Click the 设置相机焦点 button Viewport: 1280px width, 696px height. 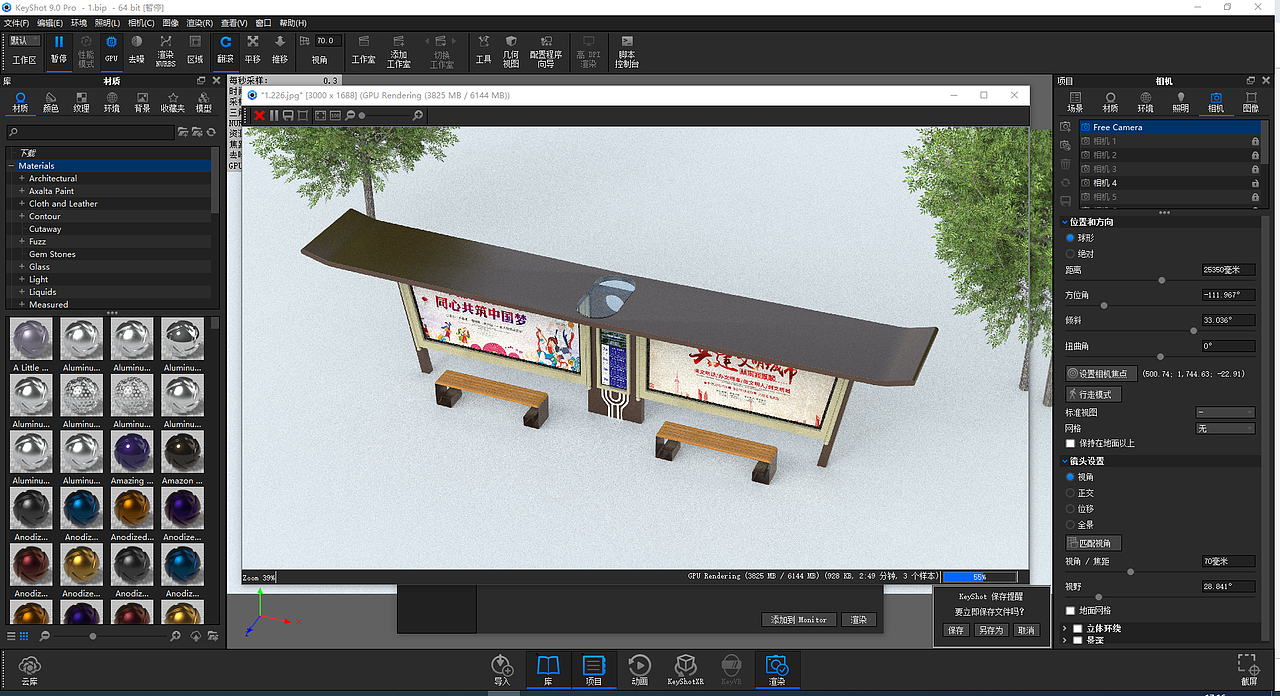coord(1101,374)
